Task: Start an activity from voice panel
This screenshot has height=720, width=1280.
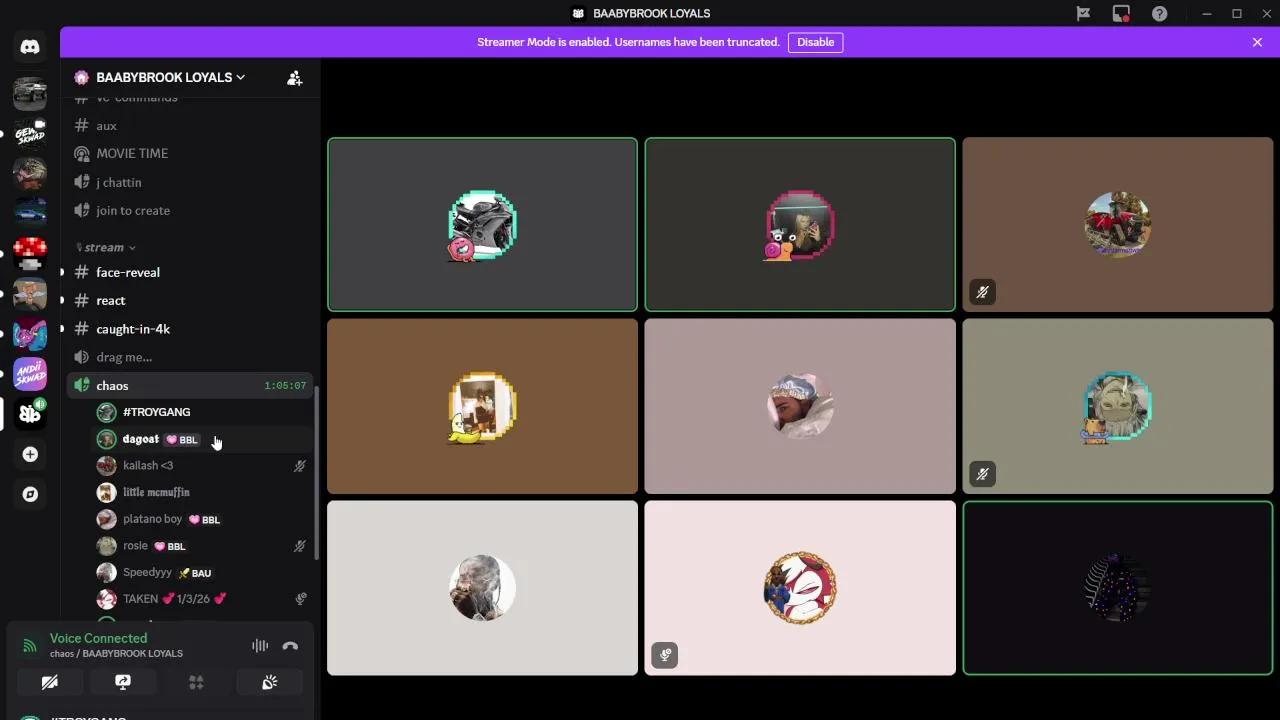Action: point(196,682)
